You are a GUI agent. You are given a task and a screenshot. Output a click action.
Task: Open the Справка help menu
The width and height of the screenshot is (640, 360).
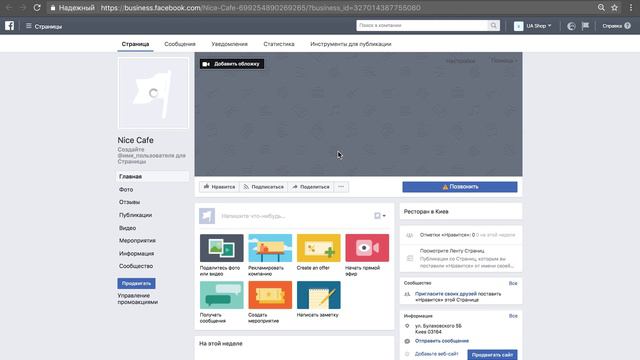click(616, 26)
